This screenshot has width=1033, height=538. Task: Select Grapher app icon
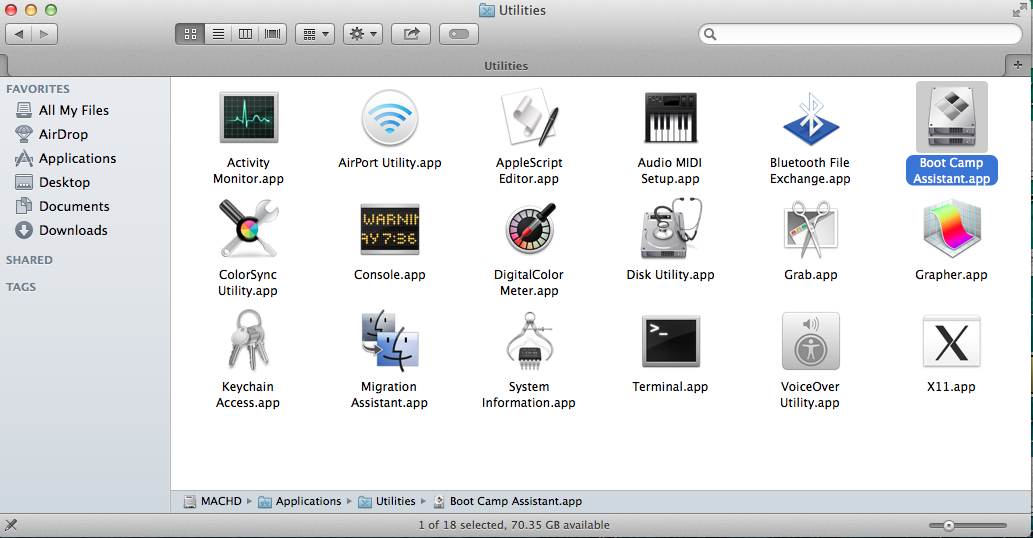[x=951, y=229]
